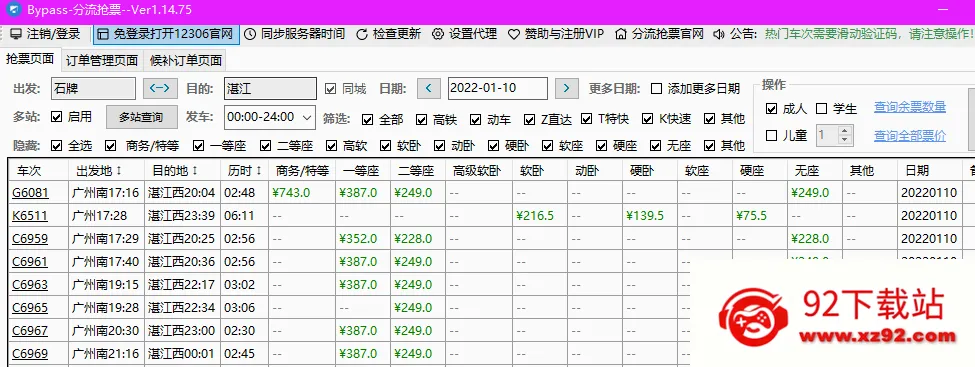The height and width of the screenshot is (367, 975).
Task: Toggle filter 全部 checkbox
Action: point(367,119)
